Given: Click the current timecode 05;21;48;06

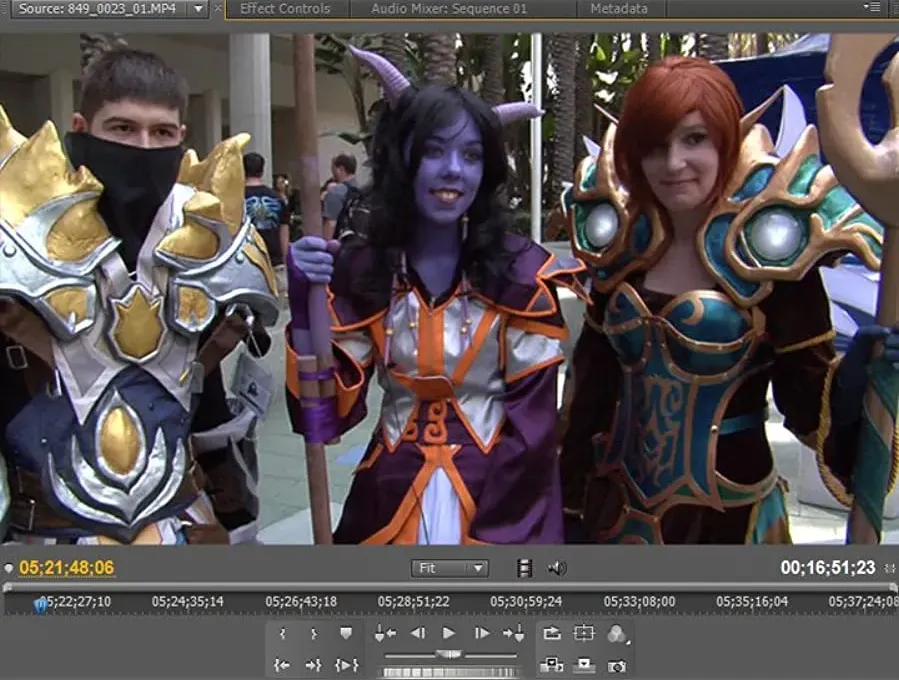Looking at the screenshot, I should [67, 568].
